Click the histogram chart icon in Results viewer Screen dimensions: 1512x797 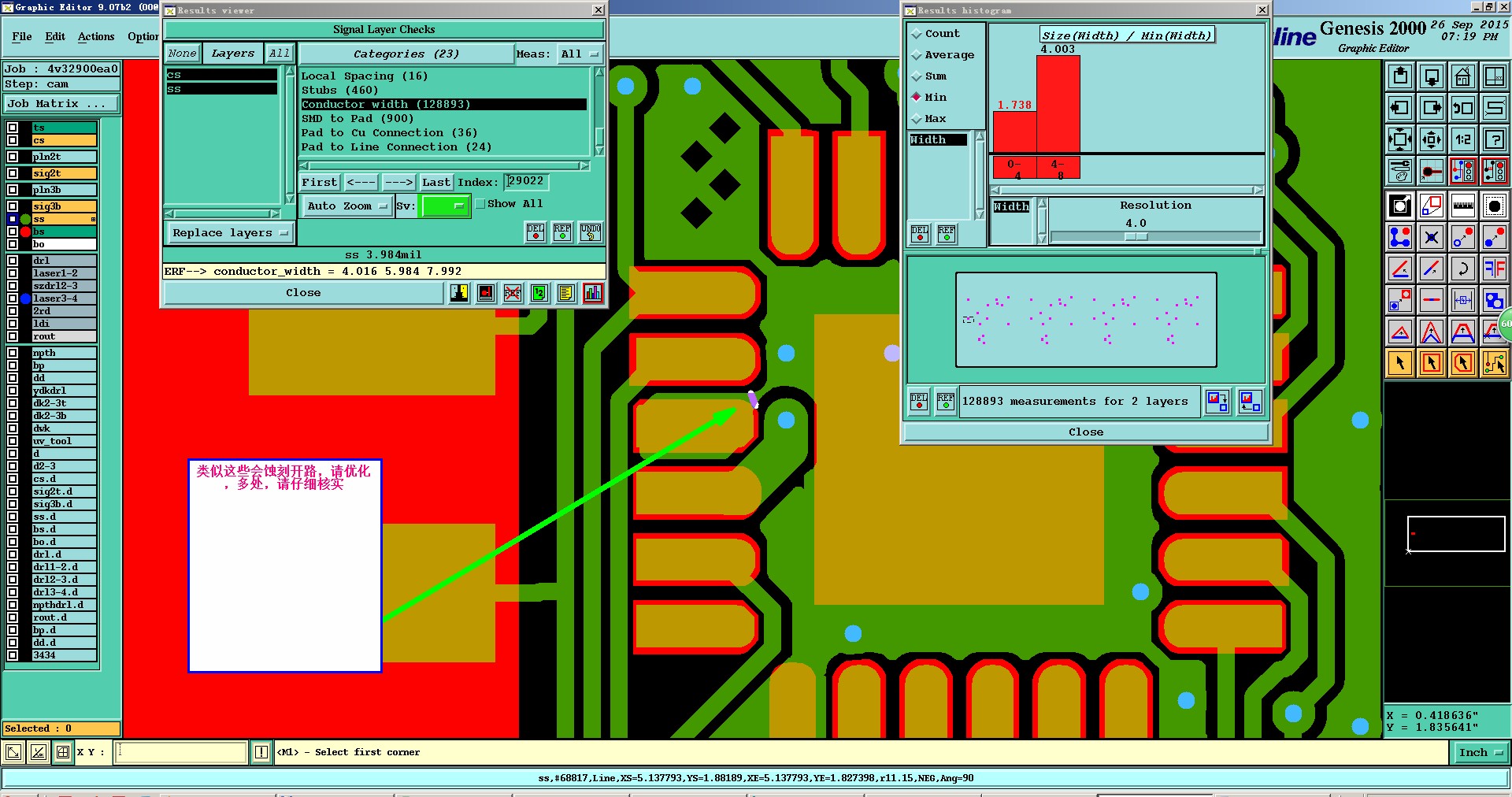[593, 293]
